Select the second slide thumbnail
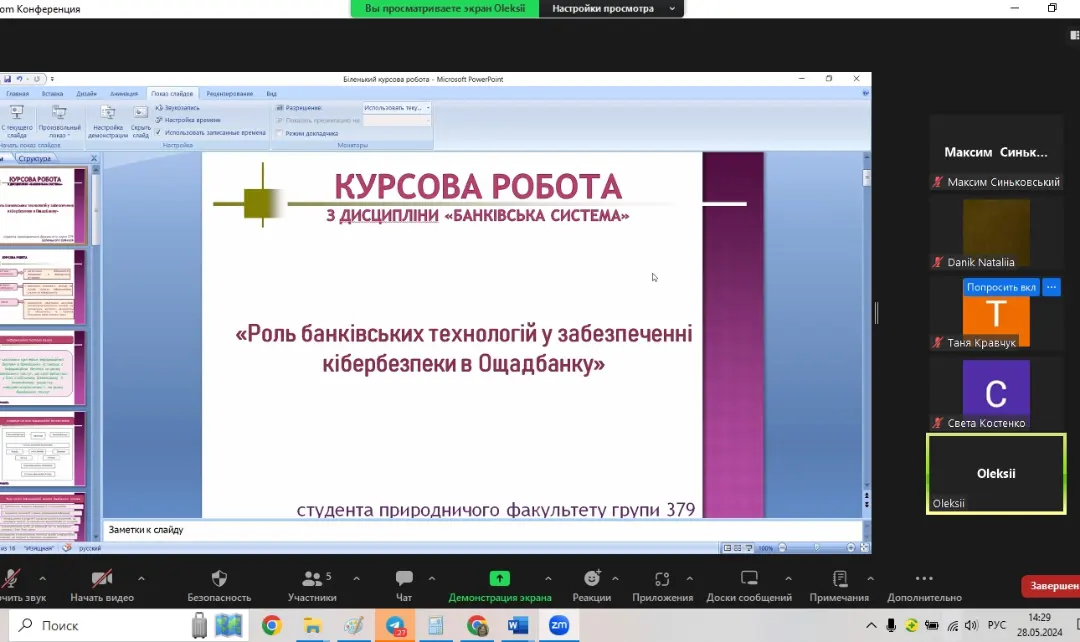The width and height of the screenshot is (1080, 642). pyautogui.click(x=44, y=287)
